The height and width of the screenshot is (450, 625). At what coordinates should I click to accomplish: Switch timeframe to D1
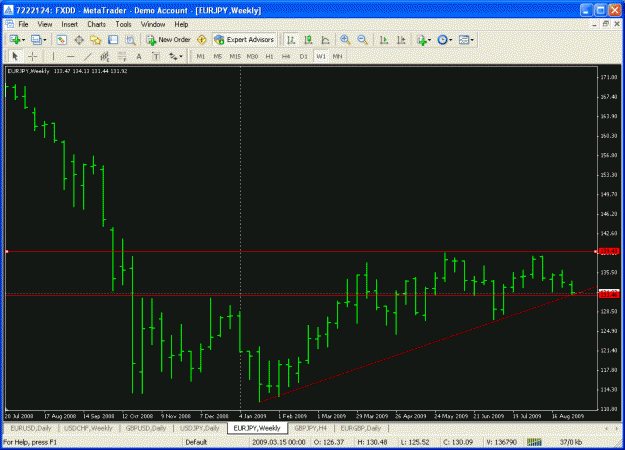[303, 57]
